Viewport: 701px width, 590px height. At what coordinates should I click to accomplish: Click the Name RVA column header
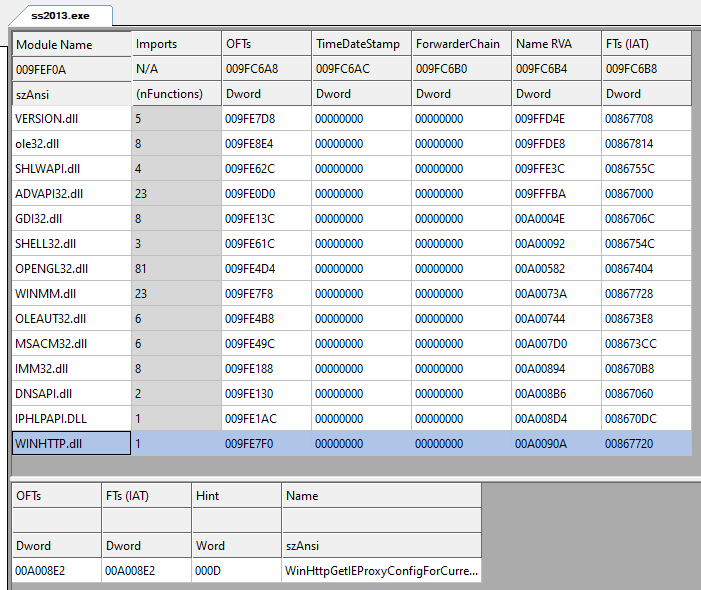pos(557,44)
